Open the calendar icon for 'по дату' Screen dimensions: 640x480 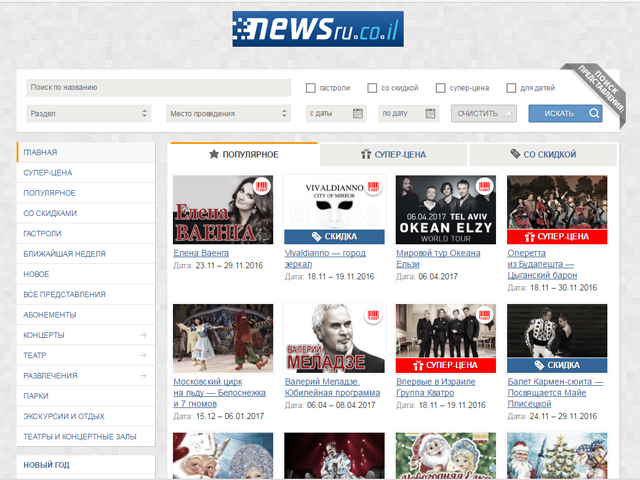pyautogui.click(x=430, y=113)
